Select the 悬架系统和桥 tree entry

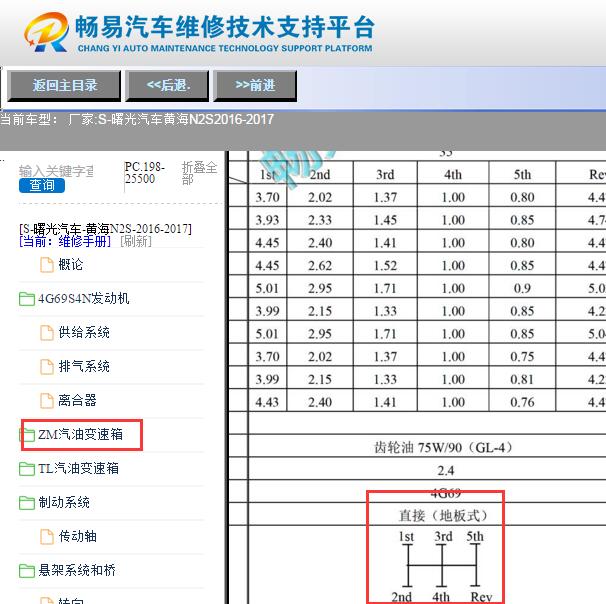coord(77,571)
